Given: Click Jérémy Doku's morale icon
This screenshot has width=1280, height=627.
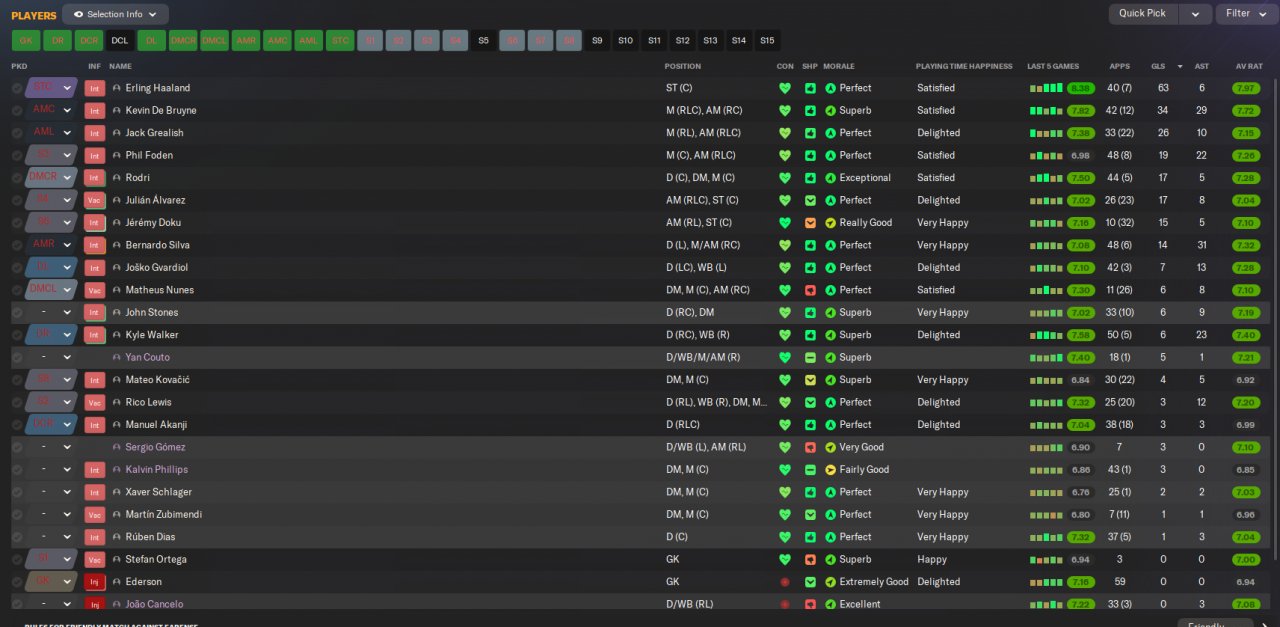Looking at the screenshot, I should pos(830,223).
